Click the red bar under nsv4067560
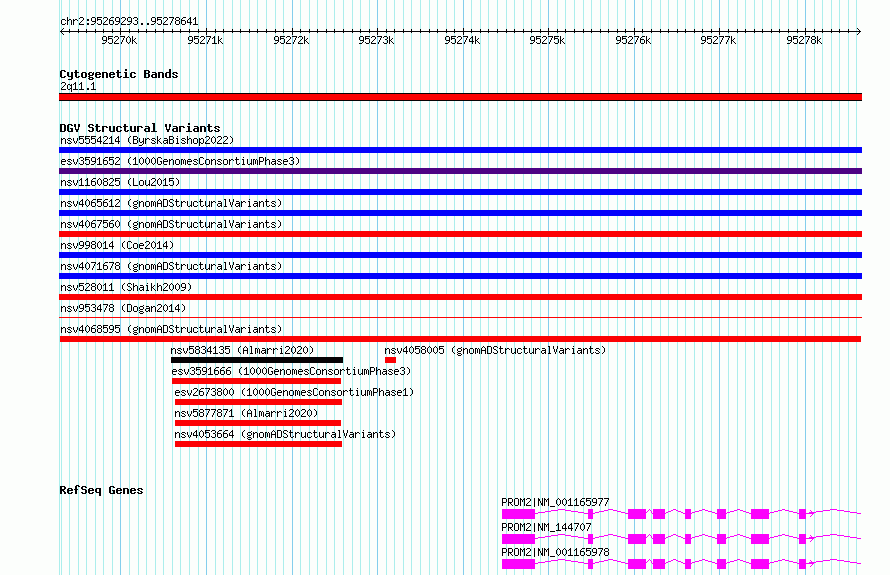890x575 pixels. pos(460,234)
